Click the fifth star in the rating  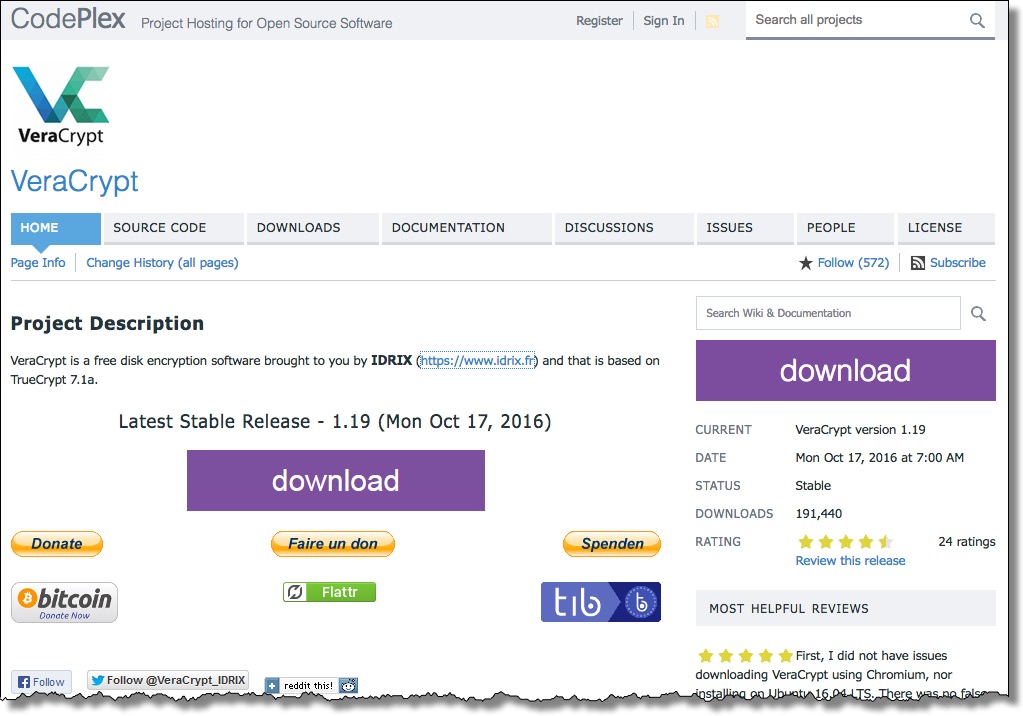click(886, 541)
